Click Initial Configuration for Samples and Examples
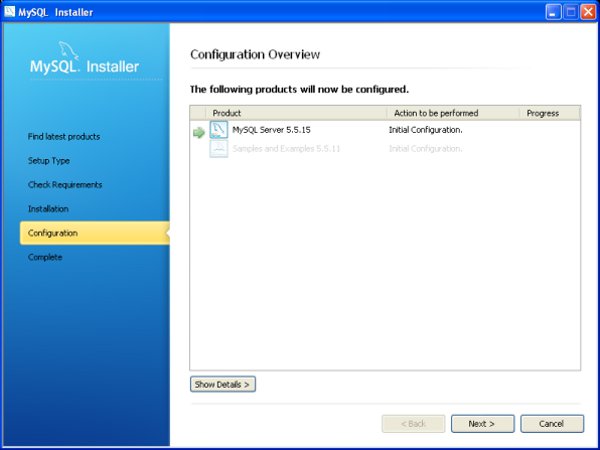The height and width of the screenshot is (450, 600). 426,148
